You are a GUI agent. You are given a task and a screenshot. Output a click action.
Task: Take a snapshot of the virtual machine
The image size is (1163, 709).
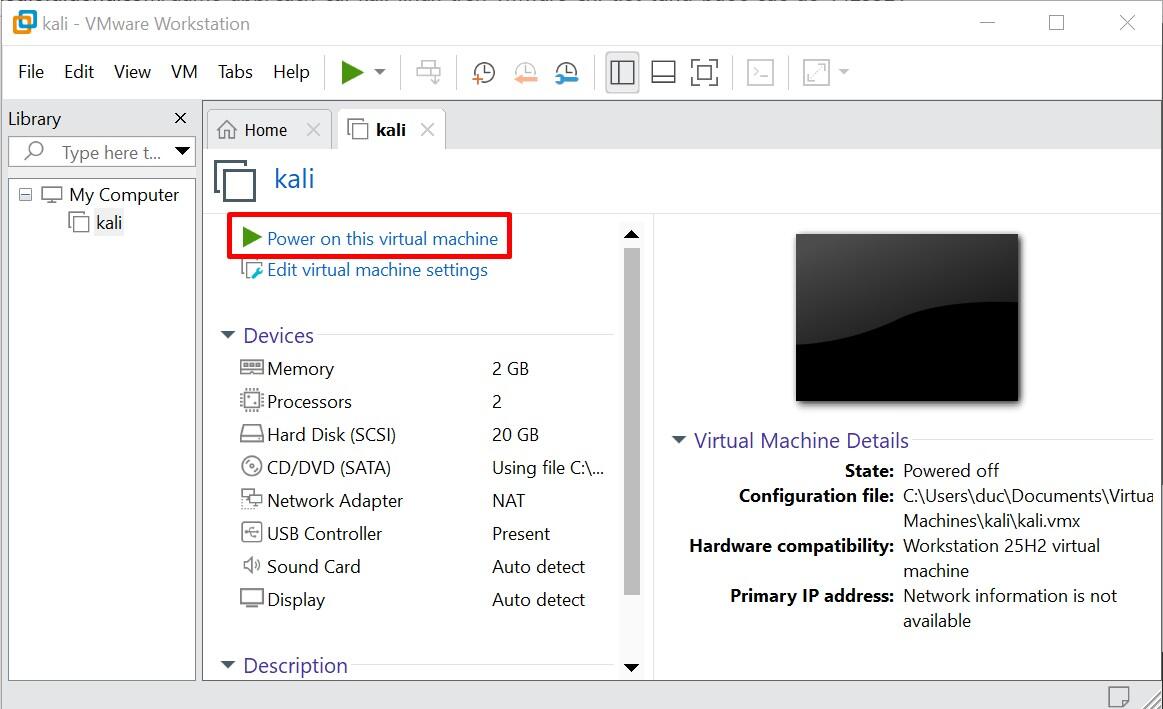(x=483, y=72)
